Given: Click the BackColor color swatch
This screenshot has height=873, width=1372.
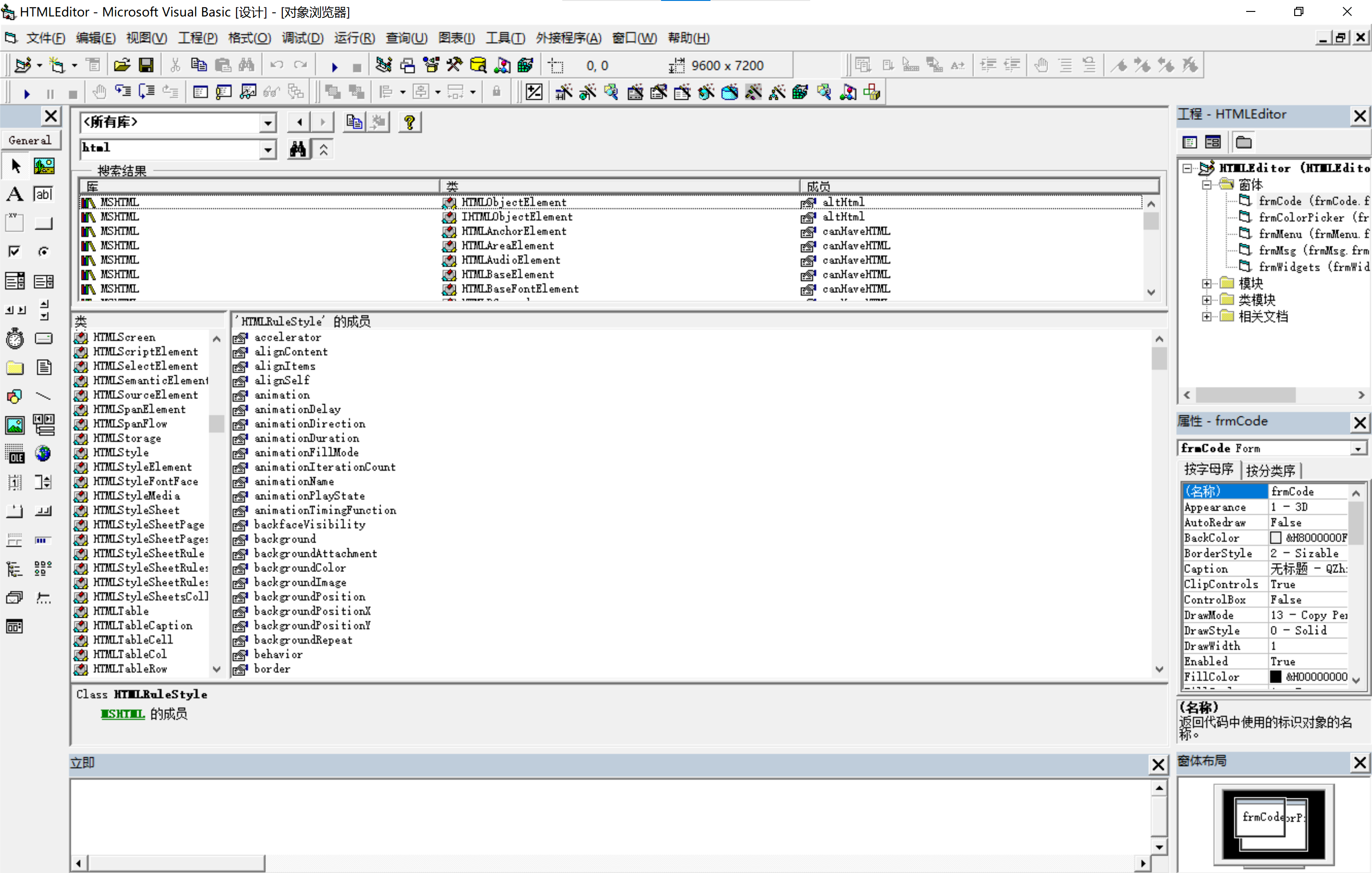Looking at the screenshot, I should 1276,537.
